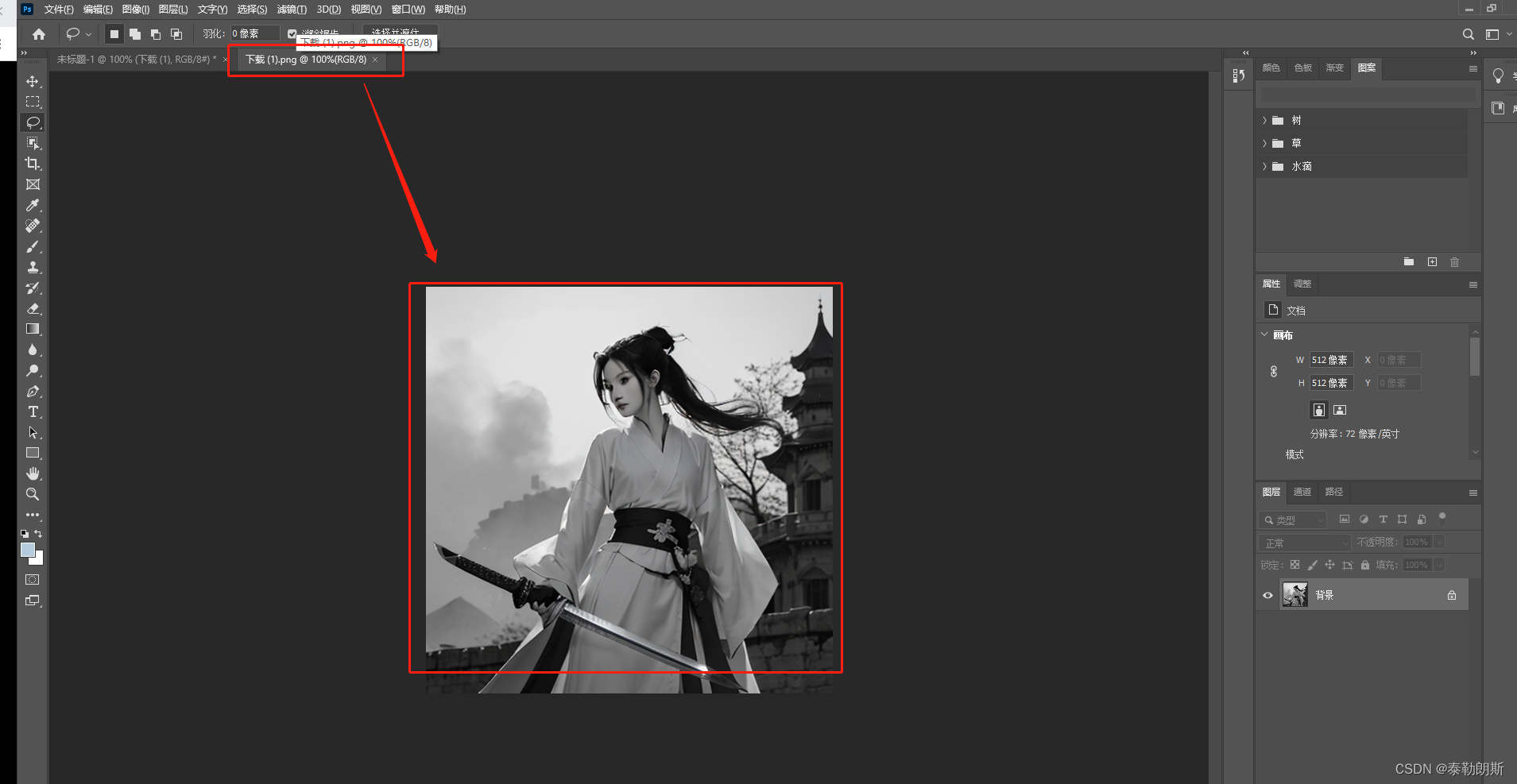
Task: Reset default foreground and background colors
Action: [x=25, y=534]
